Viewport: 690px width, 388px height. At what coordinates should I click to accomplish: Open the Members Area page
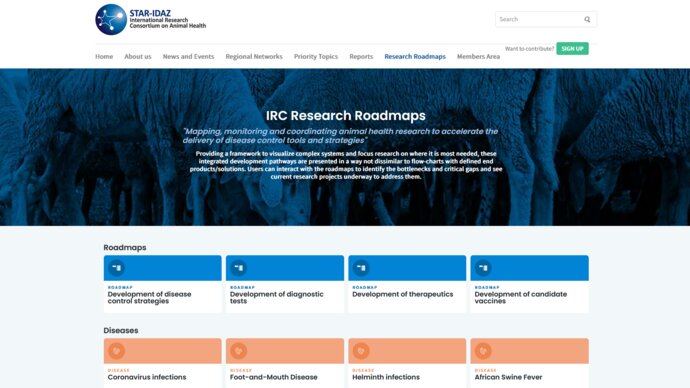[x=478, y=56]
